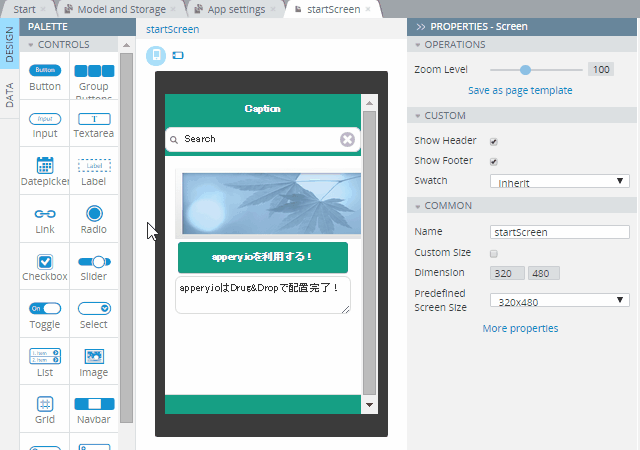Choose the Link control in palette
640x450 pixels.
[x=45, y=221]
